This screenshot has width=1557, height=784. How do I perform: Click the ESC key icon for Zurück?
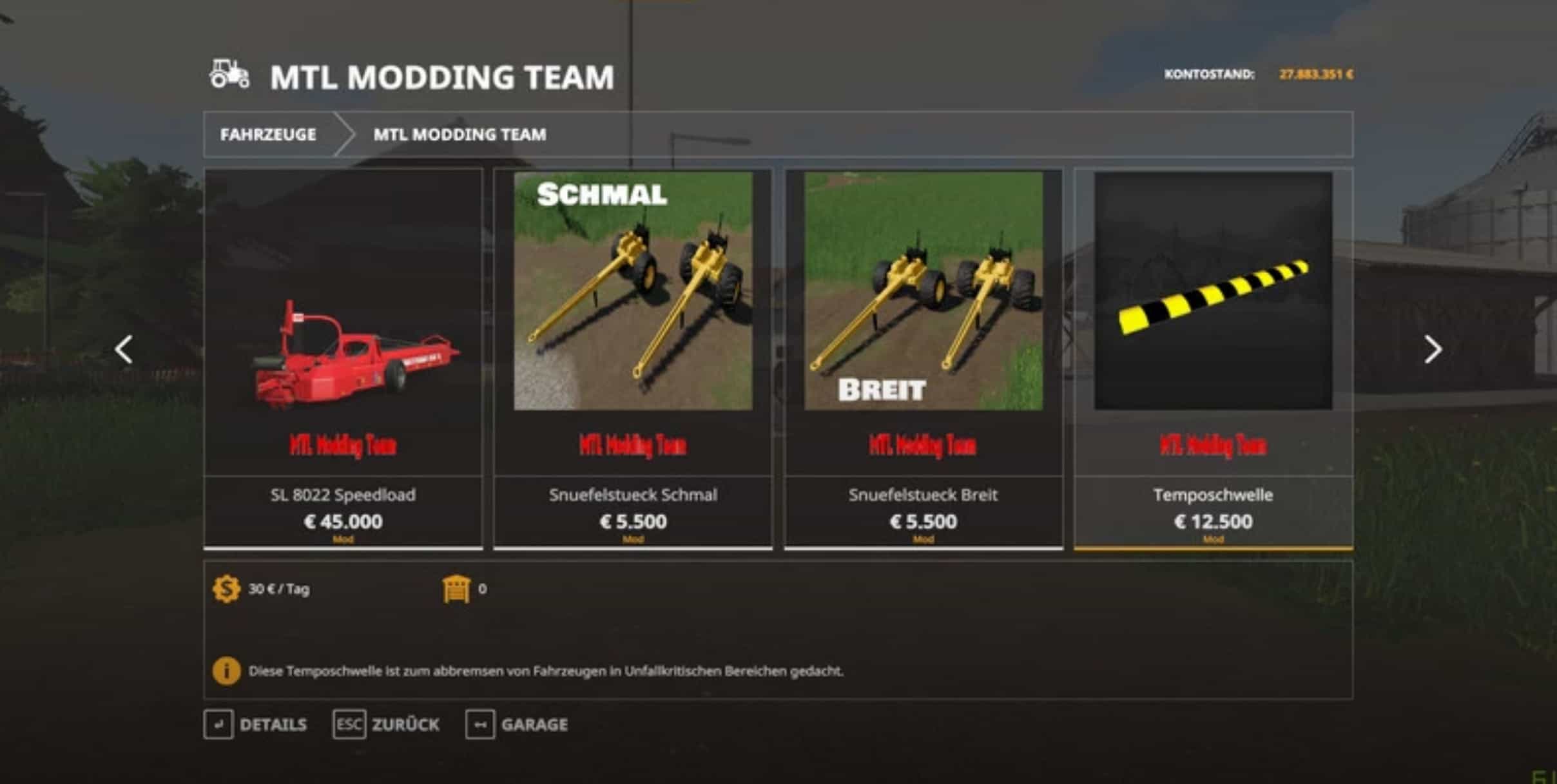(349, 725)
